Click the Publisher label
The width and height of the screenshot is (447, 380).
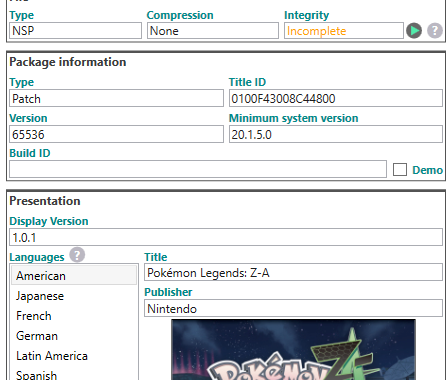point(168,292)
